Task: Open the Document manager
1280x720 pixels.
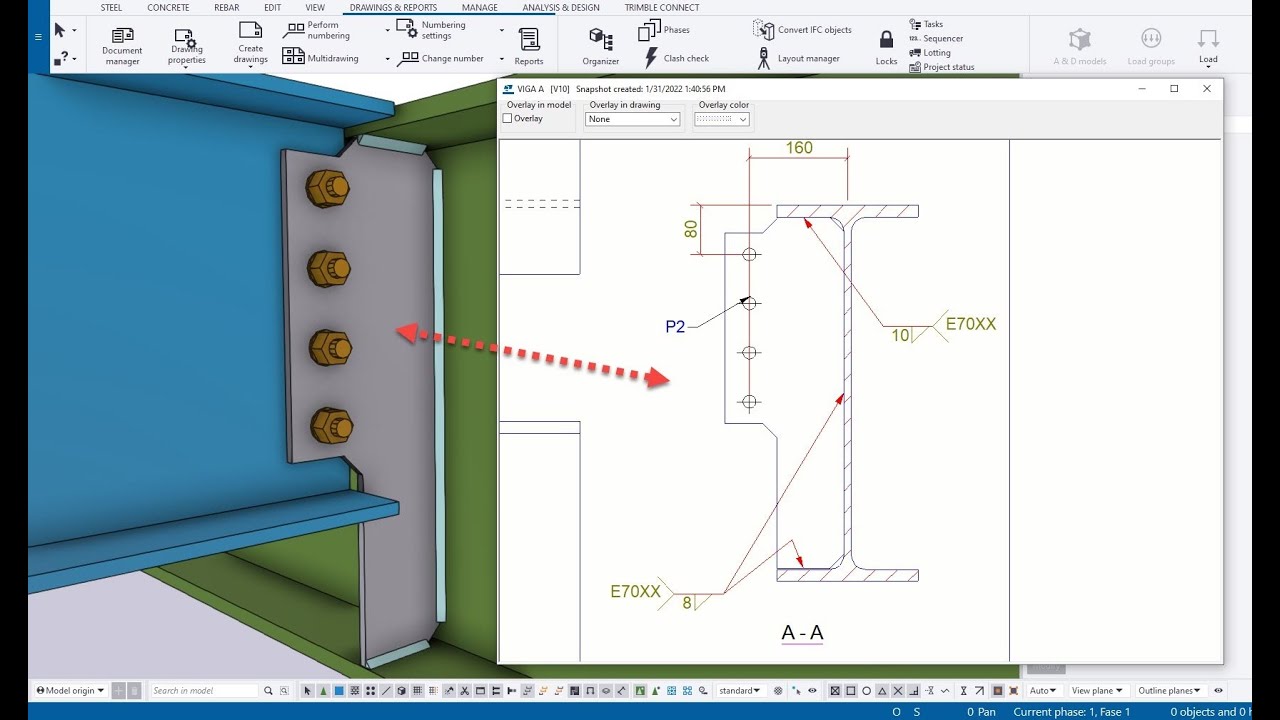Action: (122, 45)
